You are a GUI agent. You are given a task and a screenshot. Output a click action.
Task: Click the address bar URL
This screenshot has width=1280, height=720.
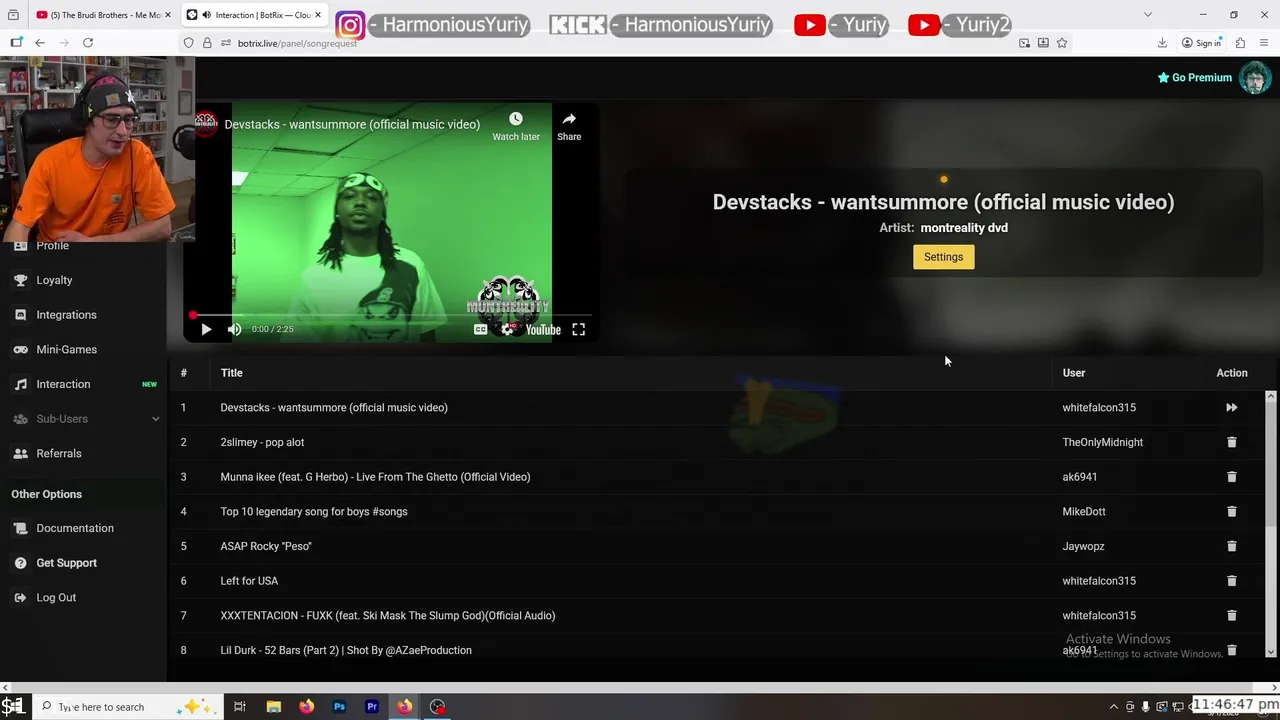click(x=297, y=43)
